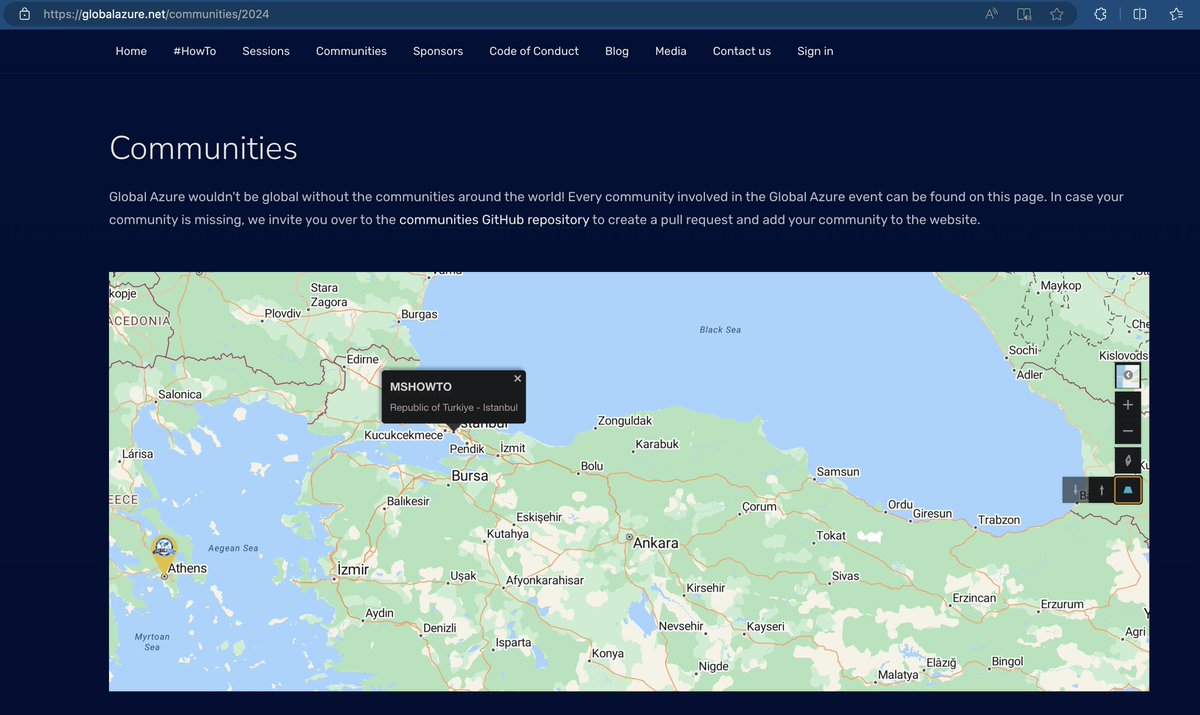
Task: Click the Kayseri label on the map
Action: [766, 627]
